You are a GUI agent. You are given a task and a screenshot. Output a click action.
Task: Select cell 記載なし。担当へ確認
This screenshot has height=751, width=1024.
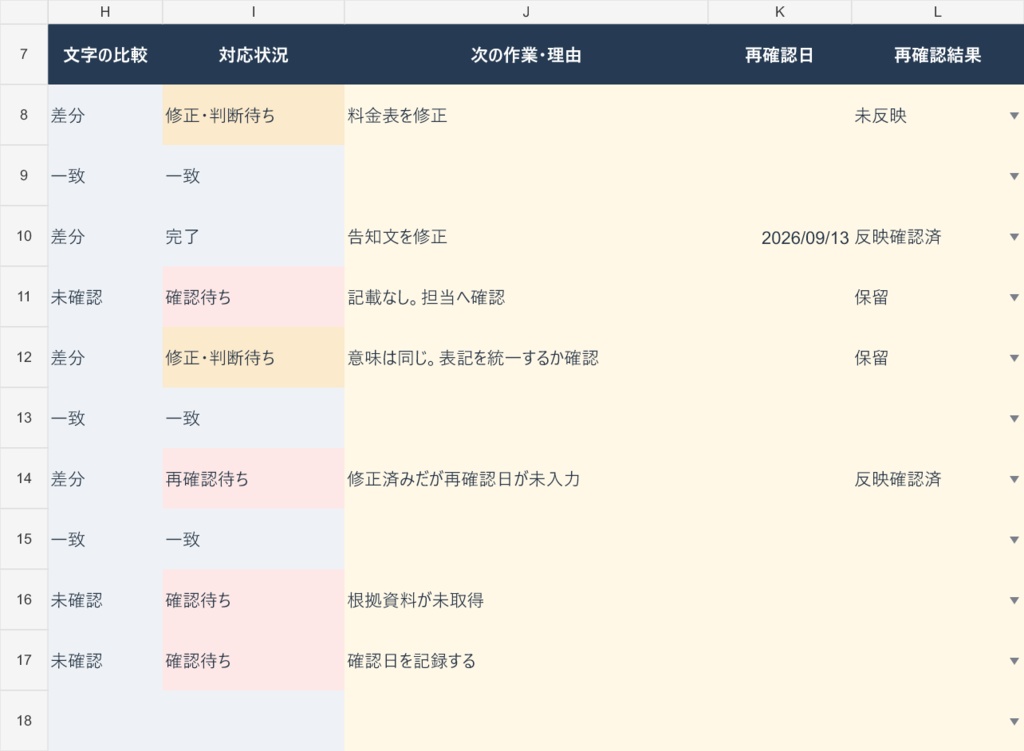point(526,297)
